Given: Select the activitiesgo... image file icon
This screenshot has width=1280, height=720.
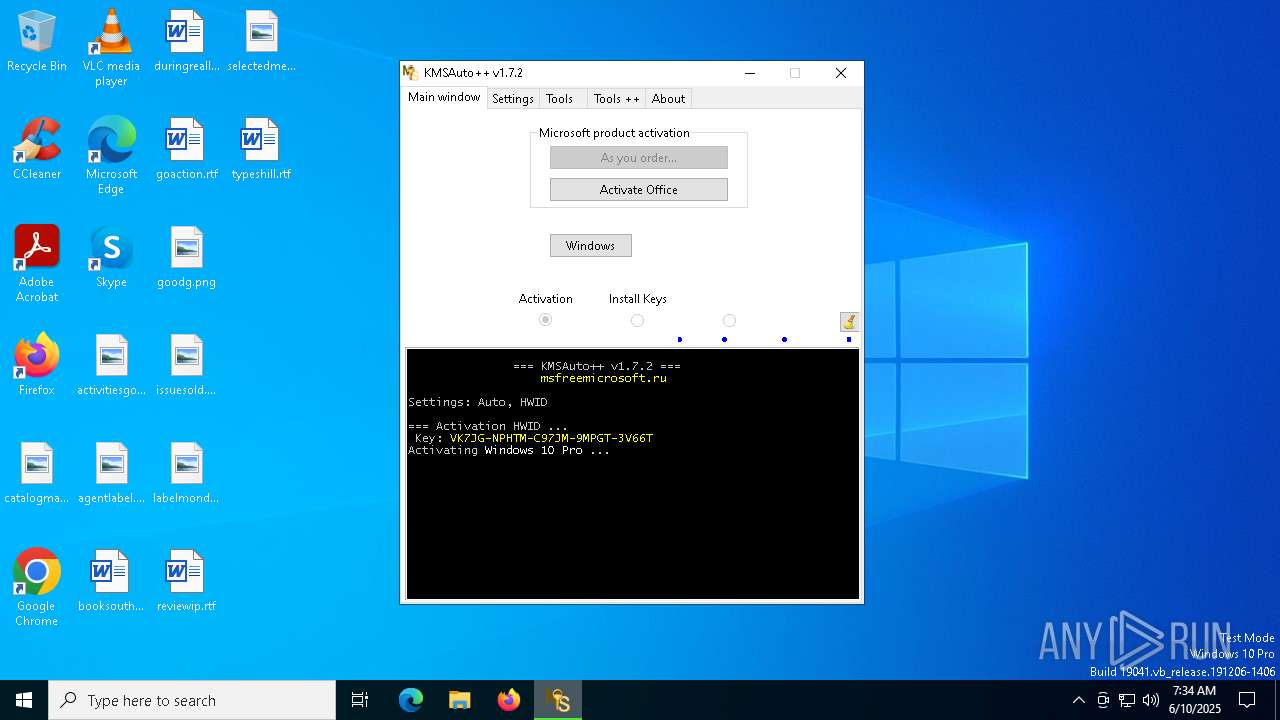Looking at the screenshot, I should click(111, 366).
